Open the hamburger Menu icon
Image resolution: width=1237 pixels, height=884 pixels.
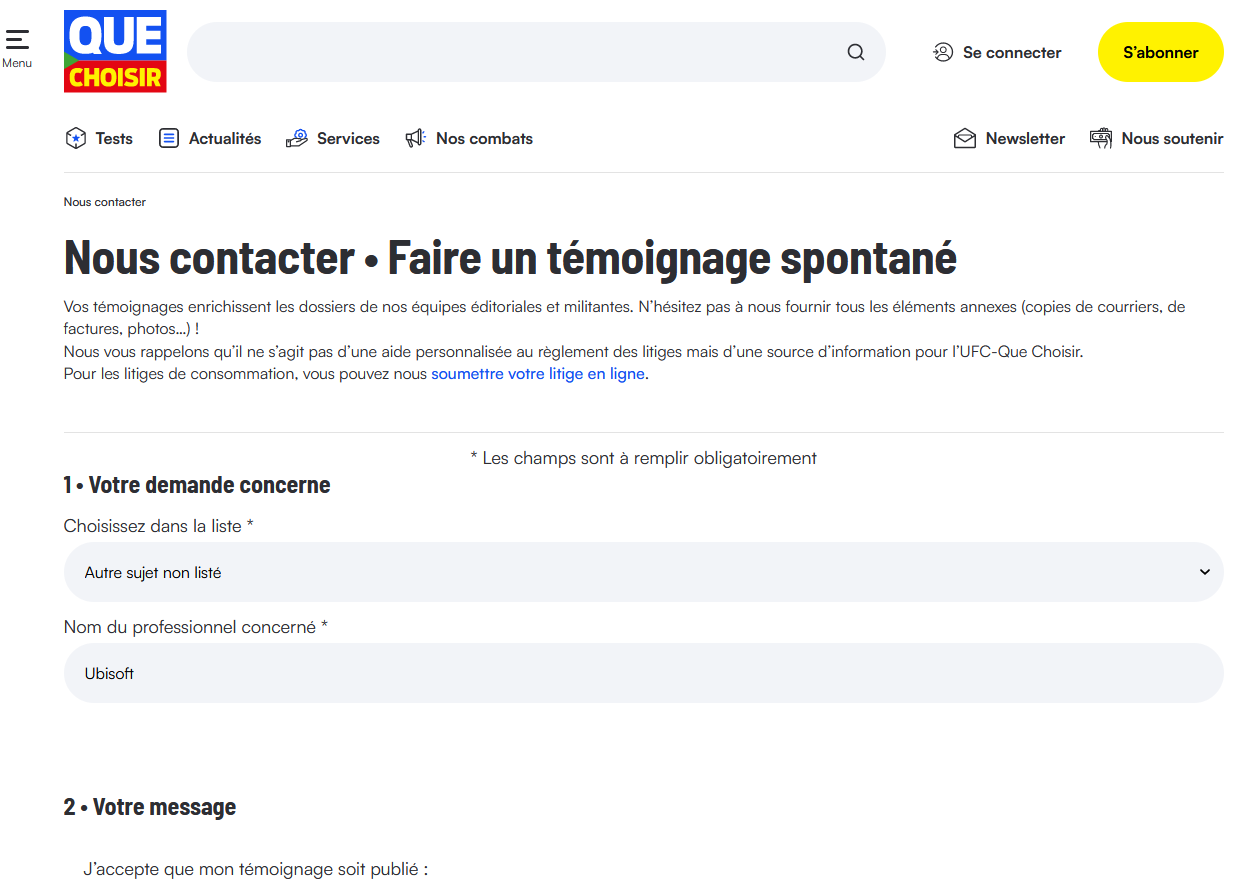coord(17,40)
